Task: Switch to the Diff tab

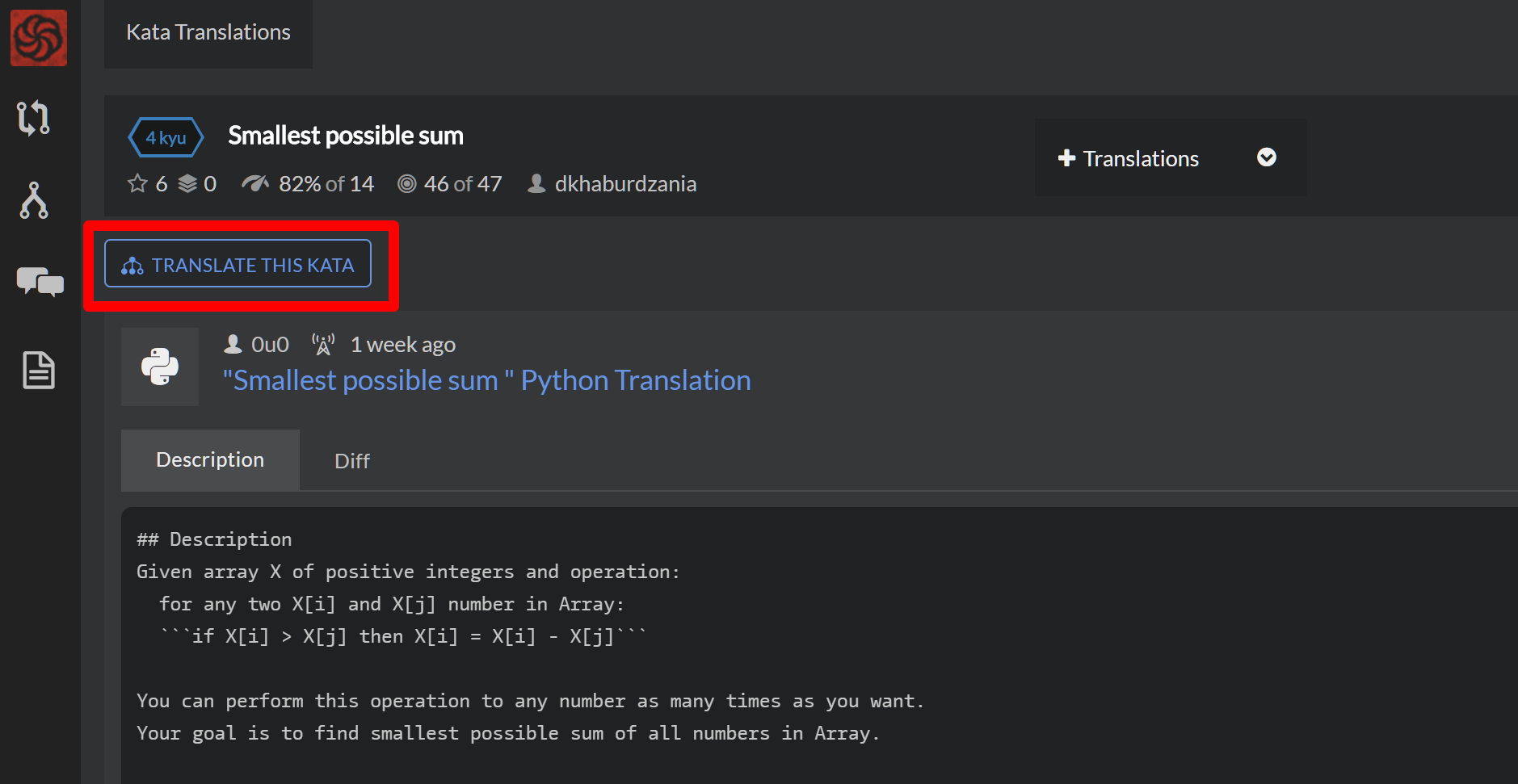Action: point(351,461)
